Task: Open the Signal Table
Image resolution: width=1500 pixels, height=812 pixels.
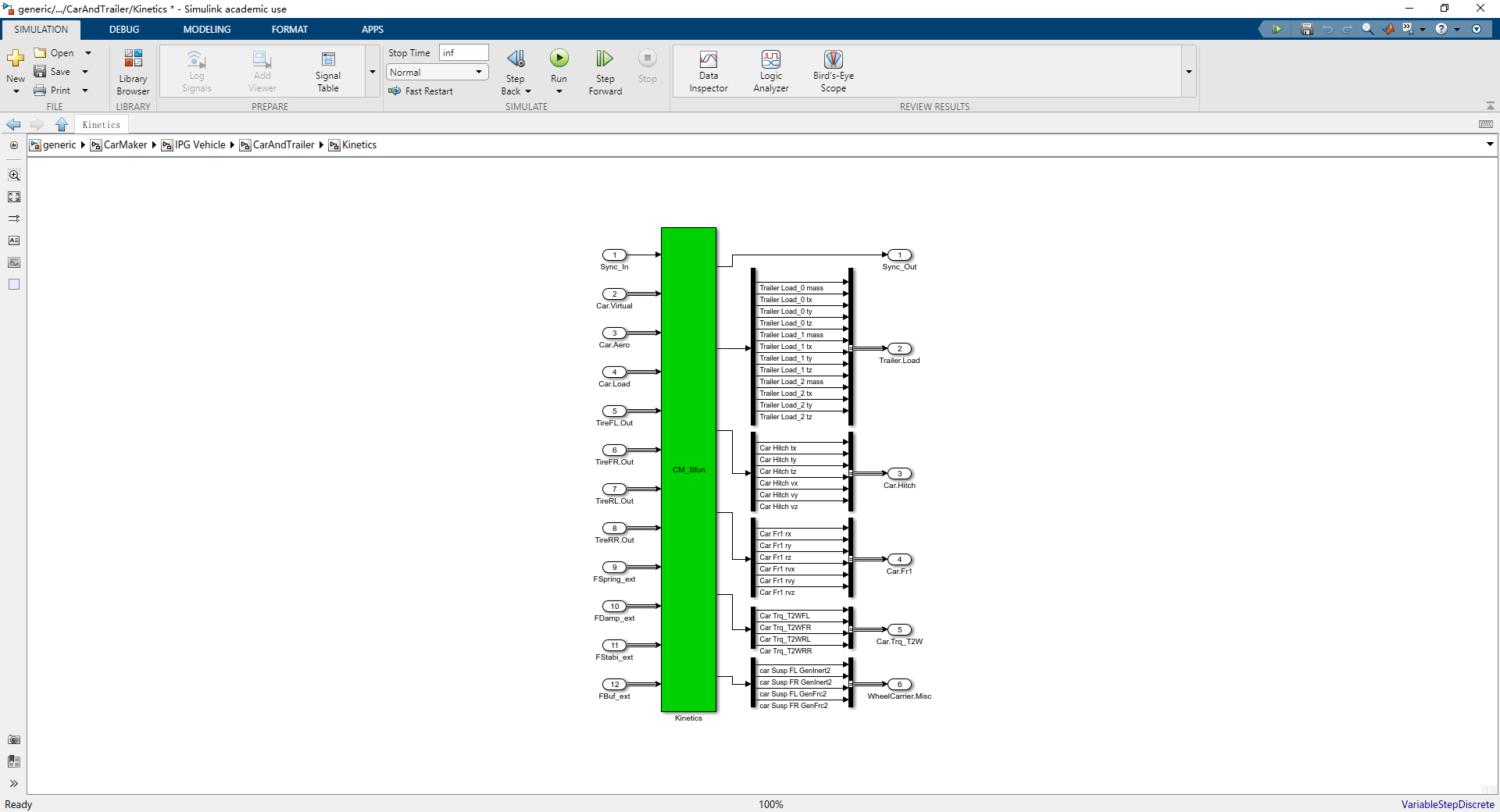Action: point(328,72)
